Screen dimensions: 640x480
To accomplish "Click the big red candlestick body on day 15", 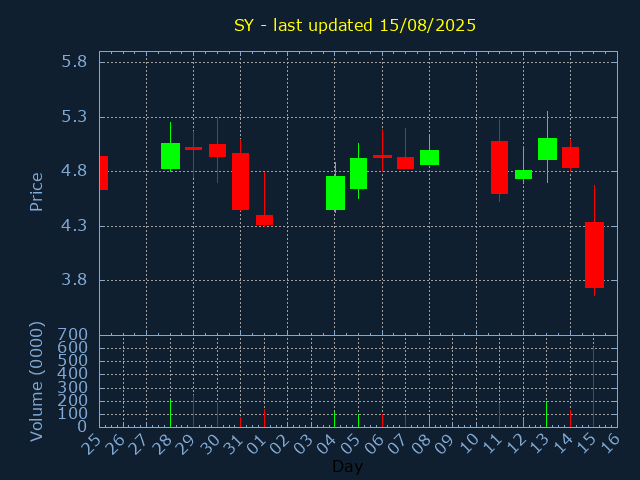I will (594, 255).
